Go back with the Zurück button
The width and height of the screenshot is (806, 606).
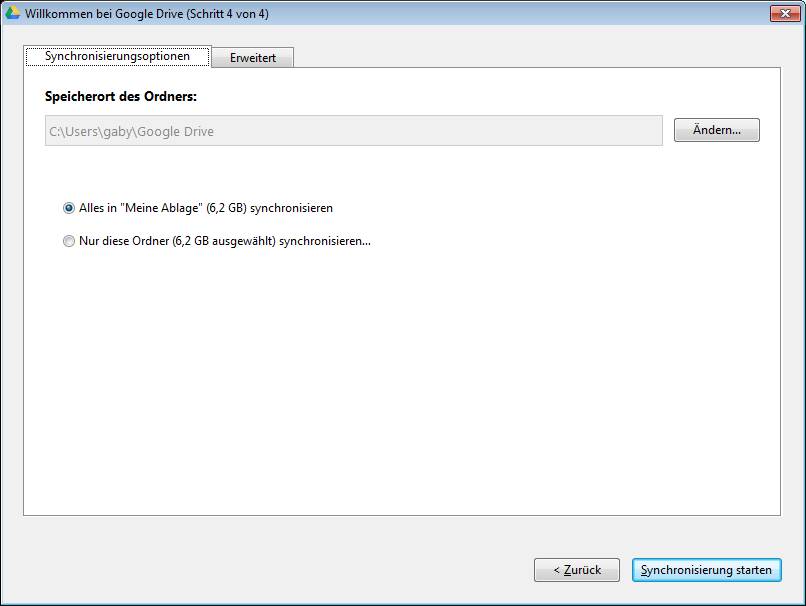tap(577, 570)
